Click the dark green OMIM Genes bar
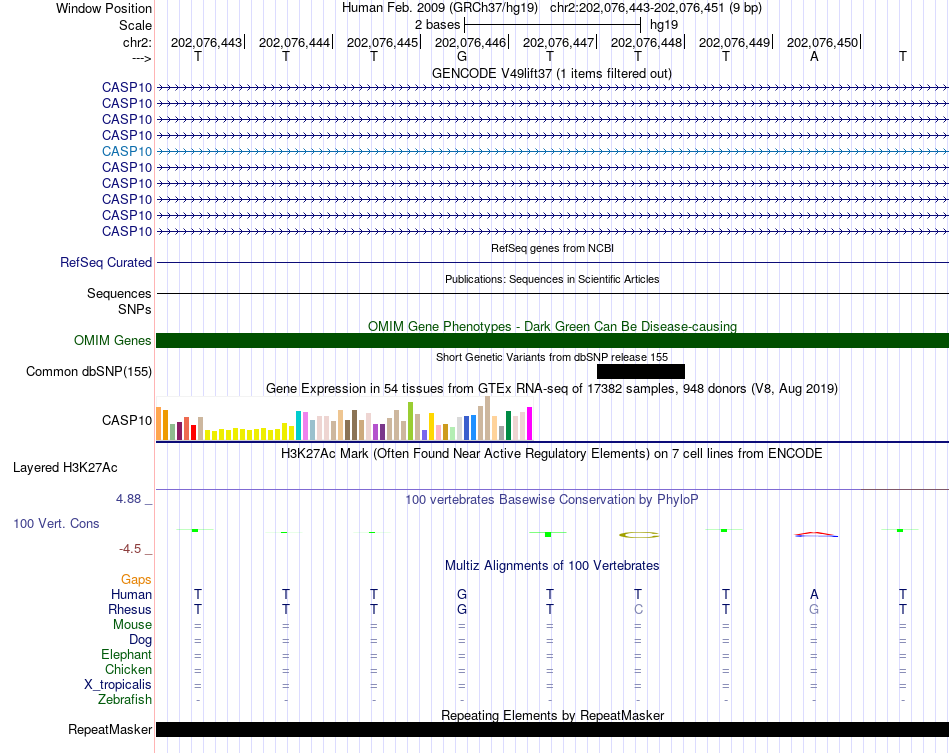The height and width of the screenshot is (753, 950). tap(552, 340)
